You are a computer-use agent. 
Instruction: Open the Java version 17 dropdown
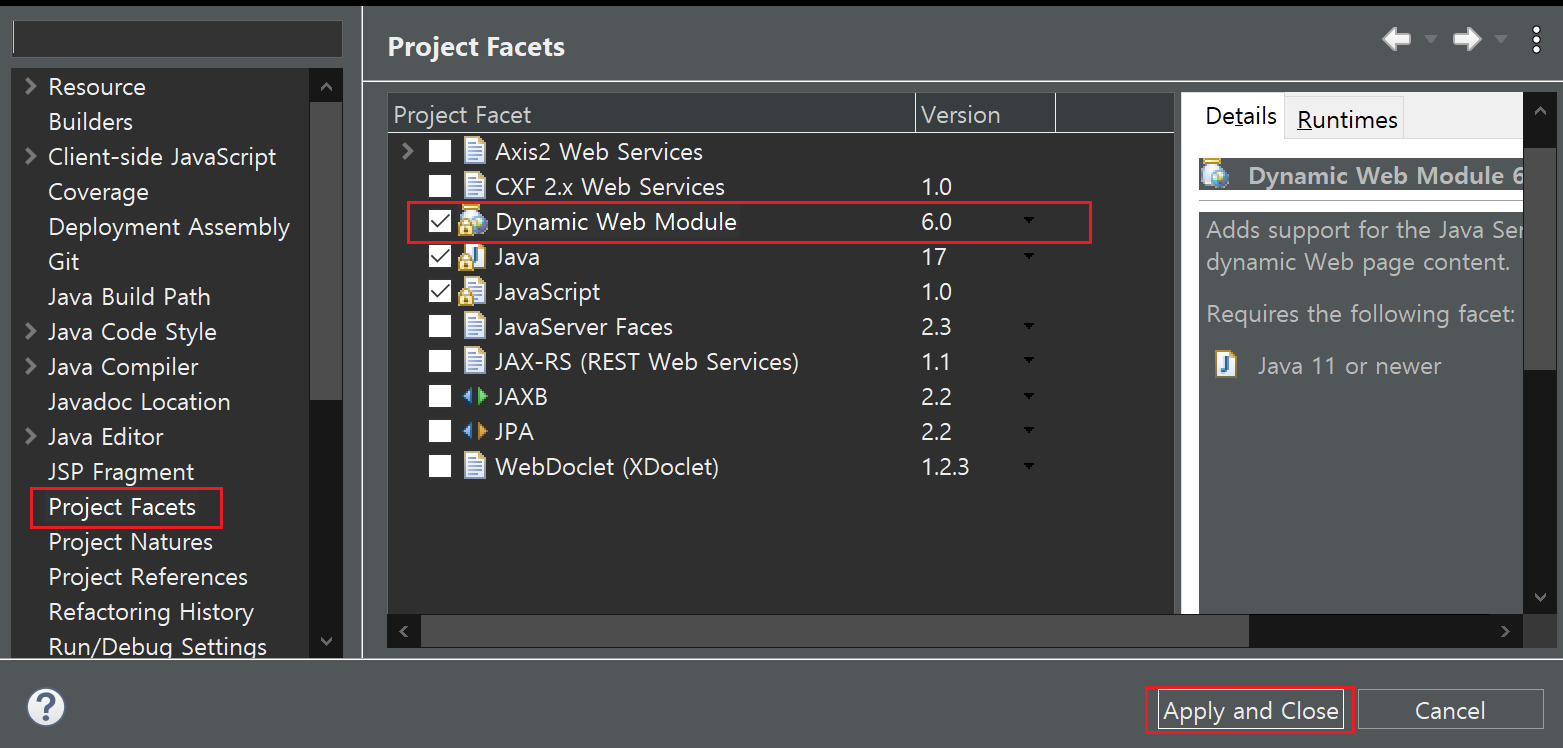1029,257
